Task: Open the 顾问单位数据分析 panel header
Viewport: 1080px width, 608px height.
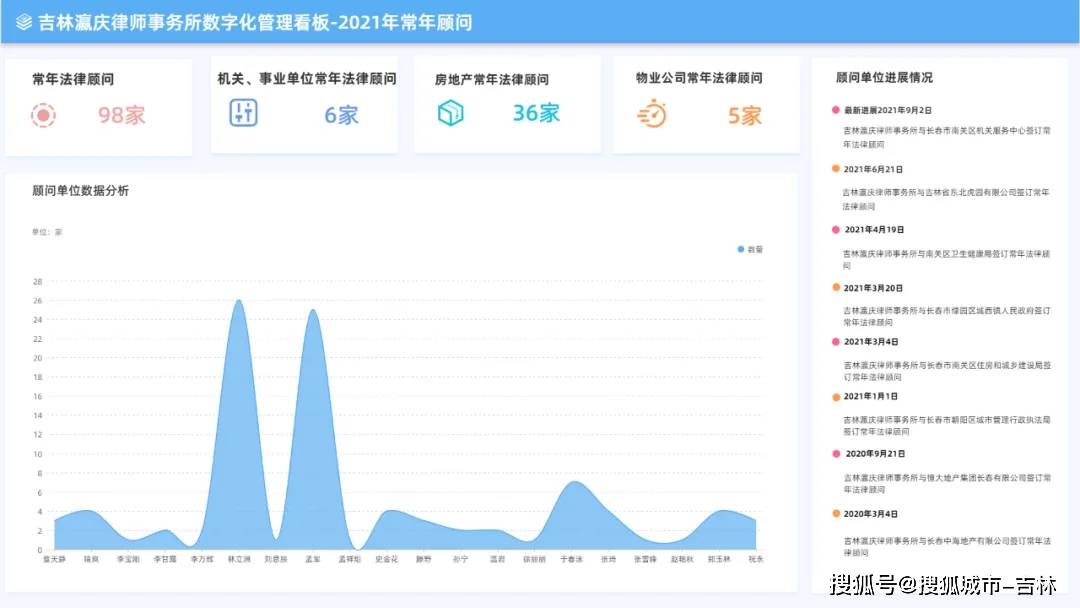Action: tap(76, 190)
